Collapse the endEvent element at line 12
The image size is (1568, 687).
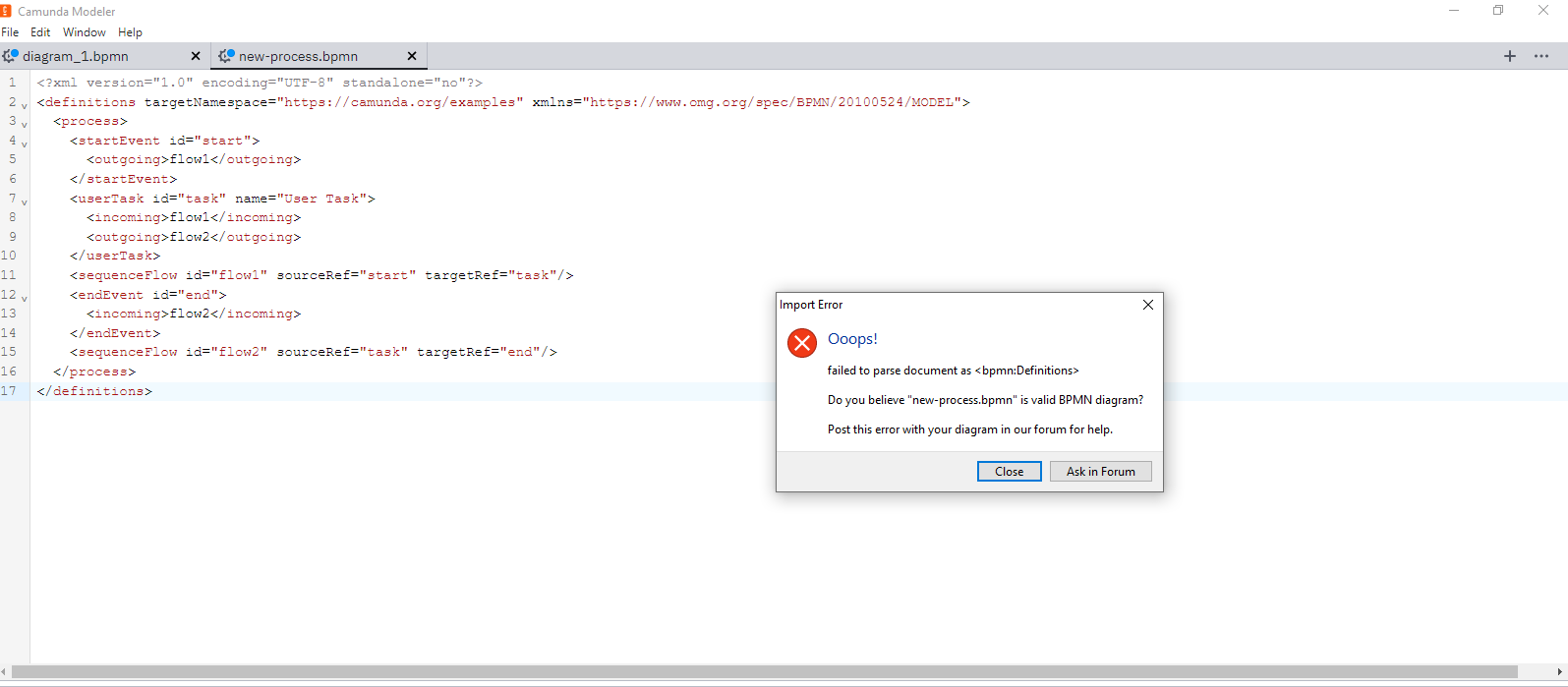coord(25,298)
